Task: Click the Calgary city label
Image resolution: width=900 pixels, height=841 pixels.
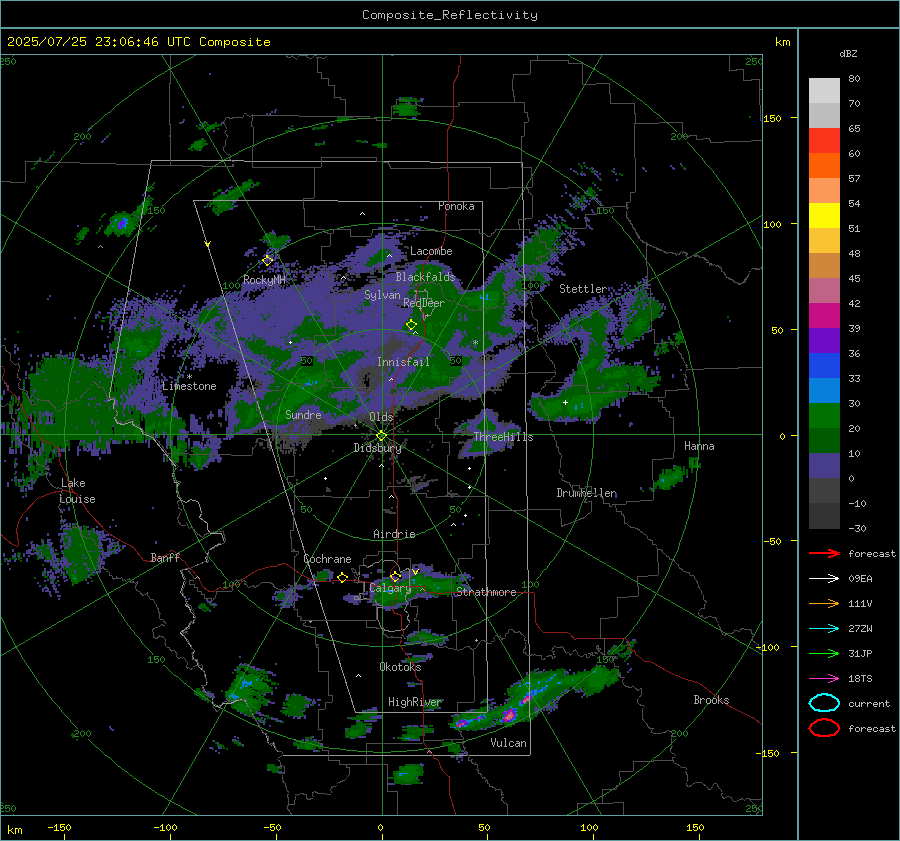Action: (x=390, y=588)
